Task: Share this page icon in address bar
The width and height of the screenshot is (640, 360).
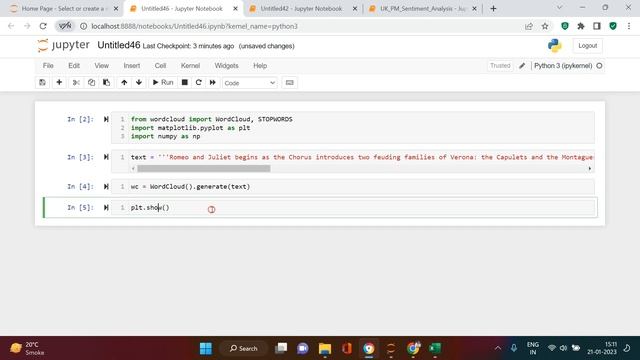Action: coord(529,26)
